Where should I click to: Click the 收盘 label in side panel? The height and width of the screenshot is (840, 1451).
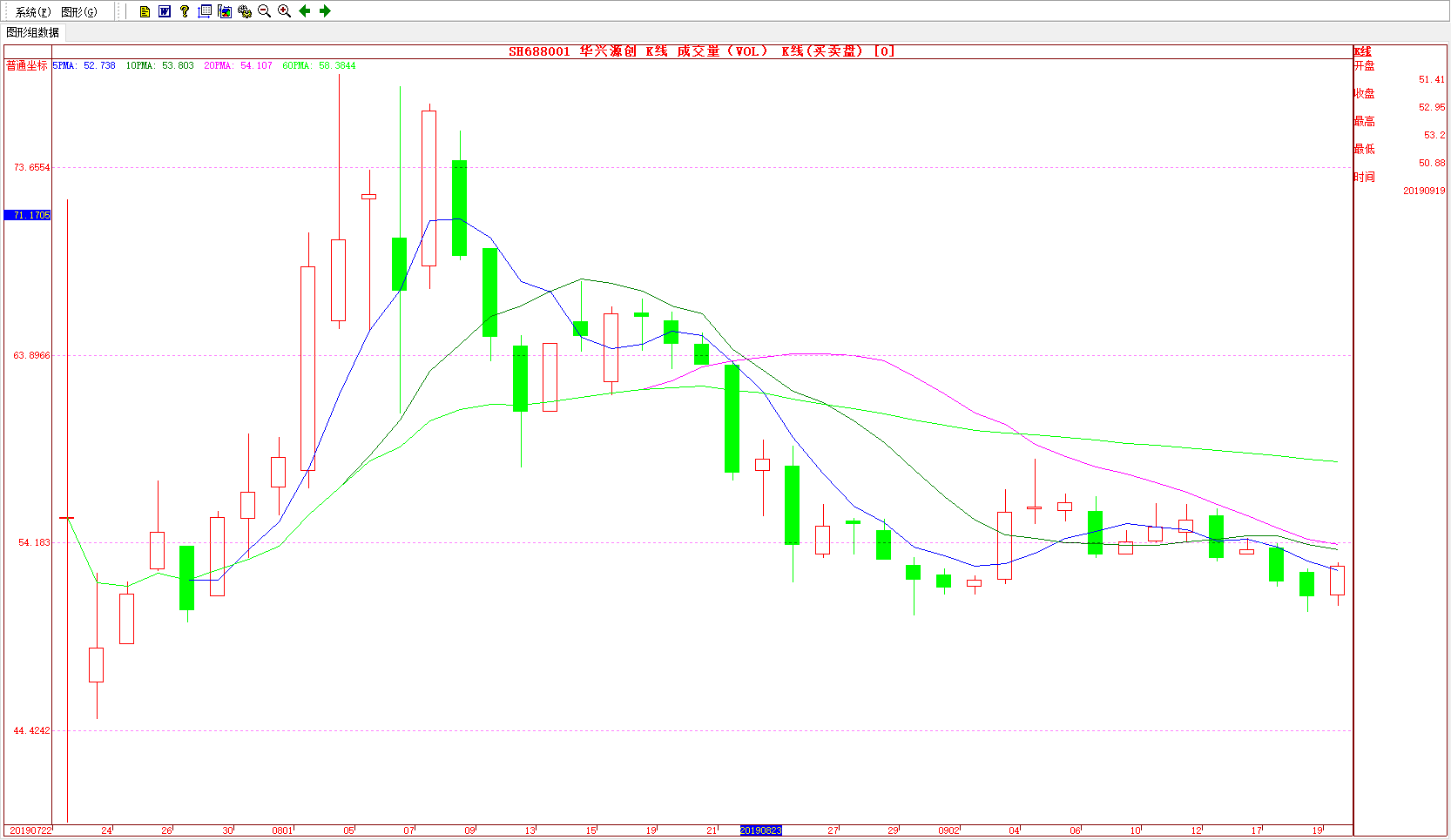(1364, 93)
